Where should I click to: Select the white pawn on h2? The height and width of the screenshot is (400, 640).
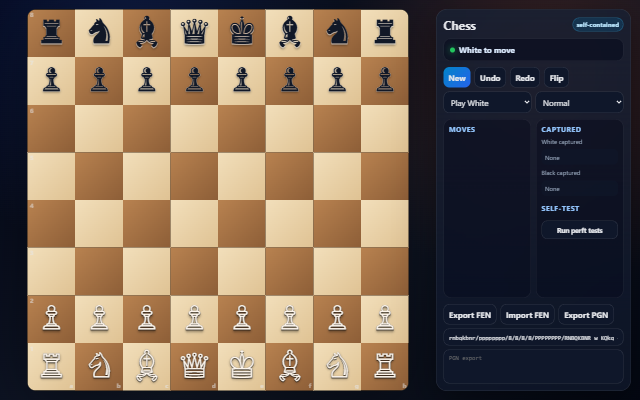tap(384, 319)
